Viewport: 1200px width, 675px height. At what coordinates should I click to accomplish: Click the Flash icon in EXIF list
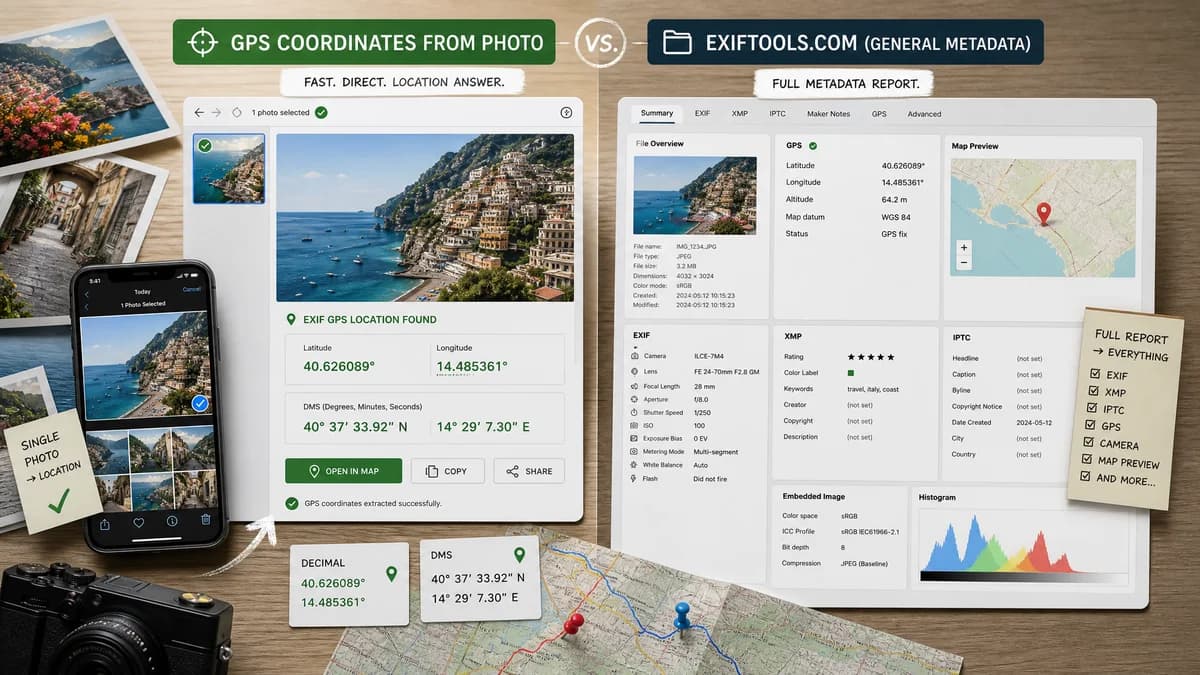tap(635, 479)
